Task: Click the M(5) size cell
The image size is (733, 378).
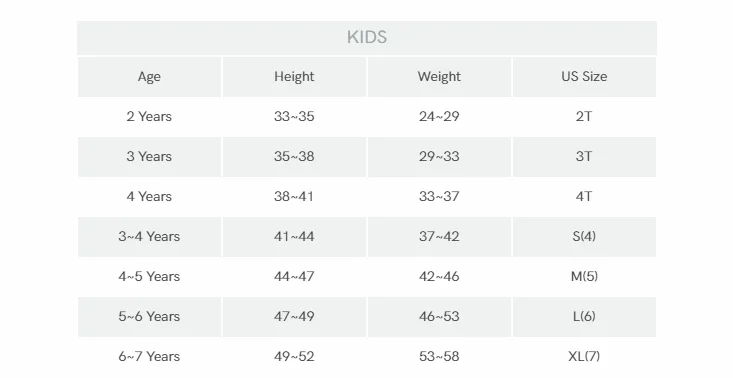Action: coord(584,277)
